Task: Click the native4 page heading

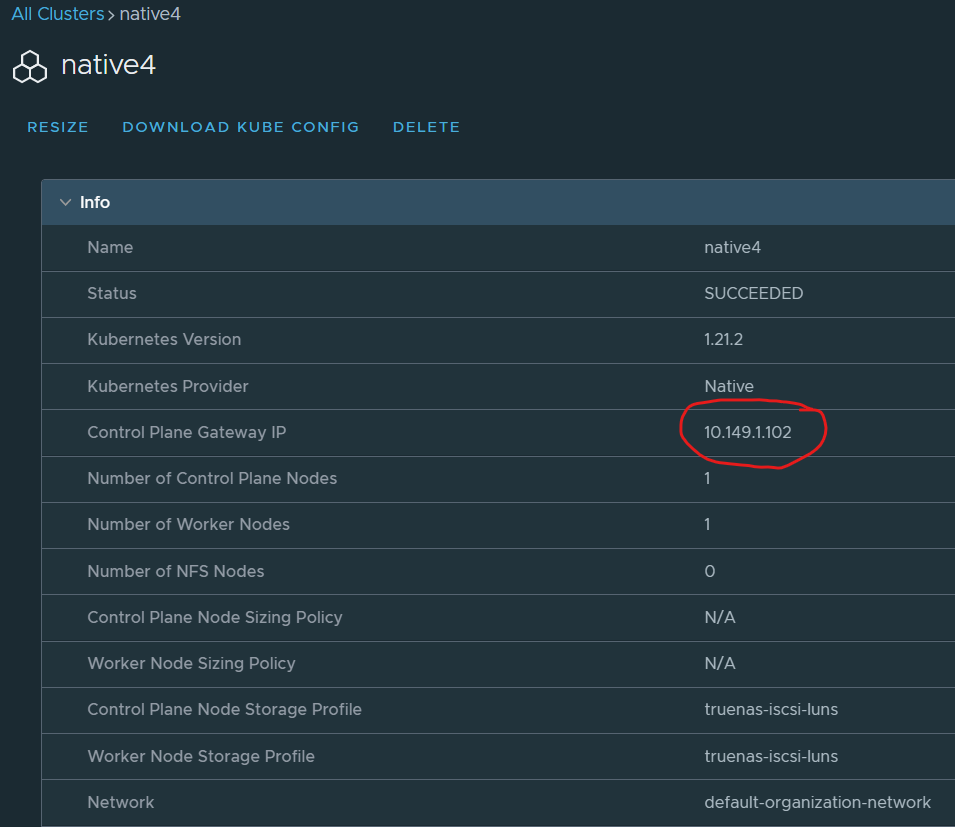Action: point(108,66)
